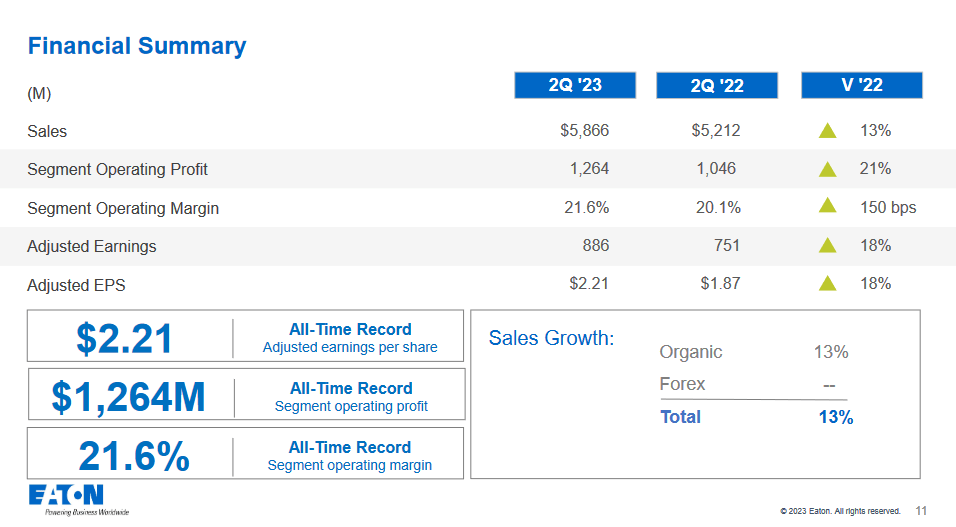Click the 21.6% record margin figure
The height and width of the screenshot is (527, 956).
134,456
